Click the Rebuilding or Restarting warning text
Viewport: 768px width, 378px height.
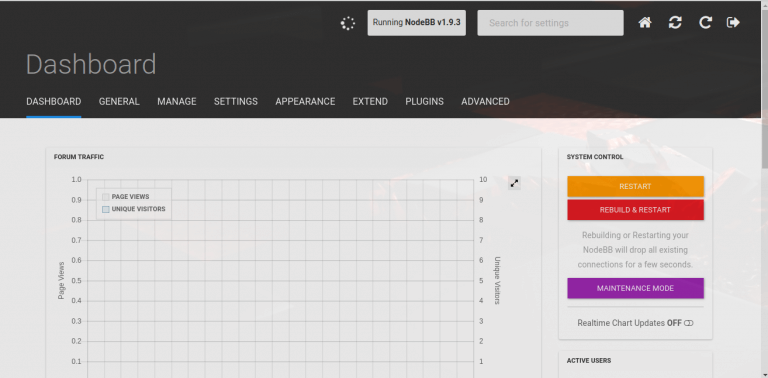(x=635, y=250)
